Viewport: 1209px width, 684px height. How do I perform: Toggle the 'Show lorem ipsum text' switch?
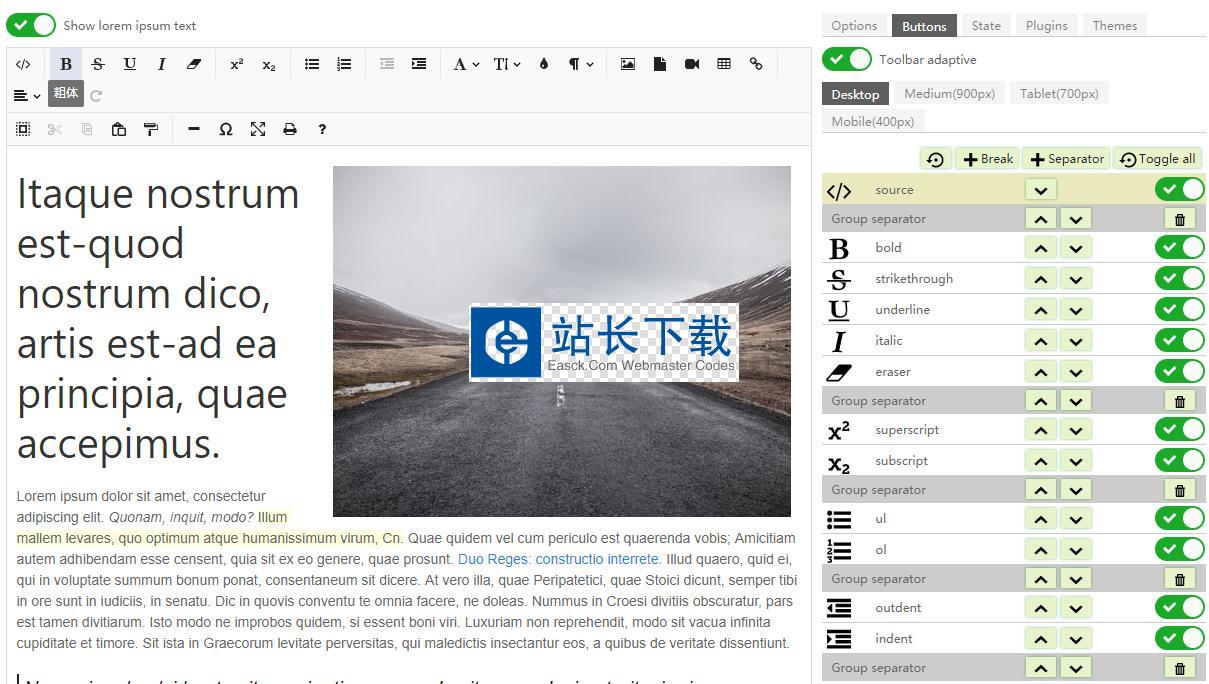[x=30, y=25]
